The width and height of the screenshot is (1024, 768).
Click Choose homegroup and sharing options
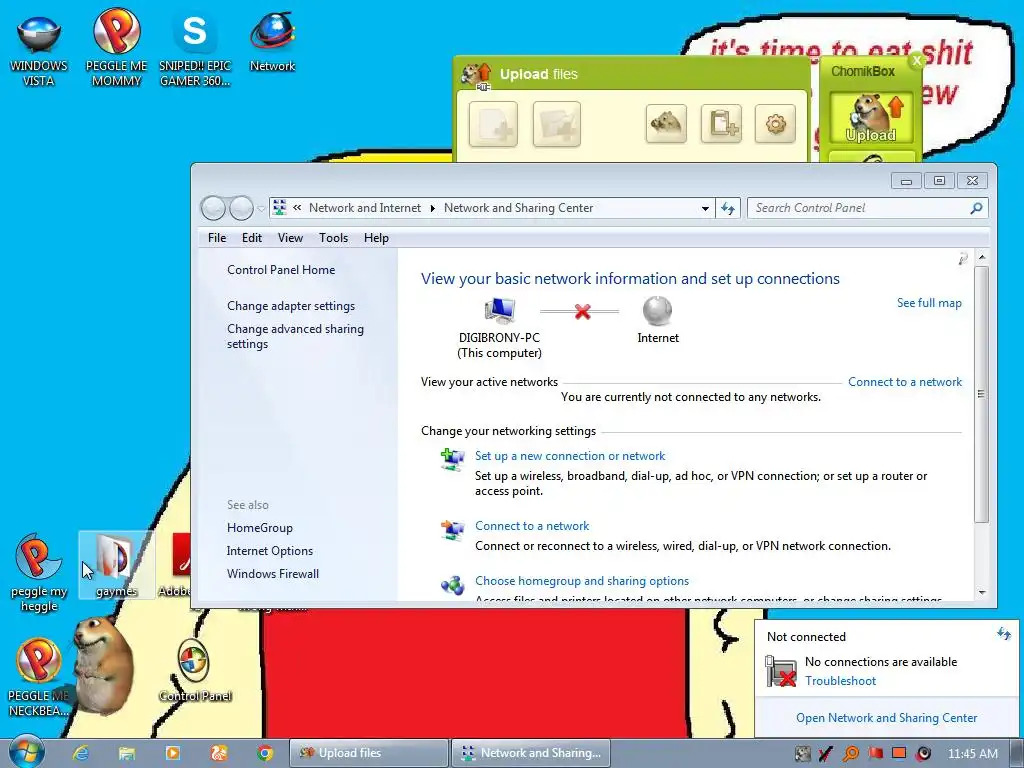coord(582,581)
